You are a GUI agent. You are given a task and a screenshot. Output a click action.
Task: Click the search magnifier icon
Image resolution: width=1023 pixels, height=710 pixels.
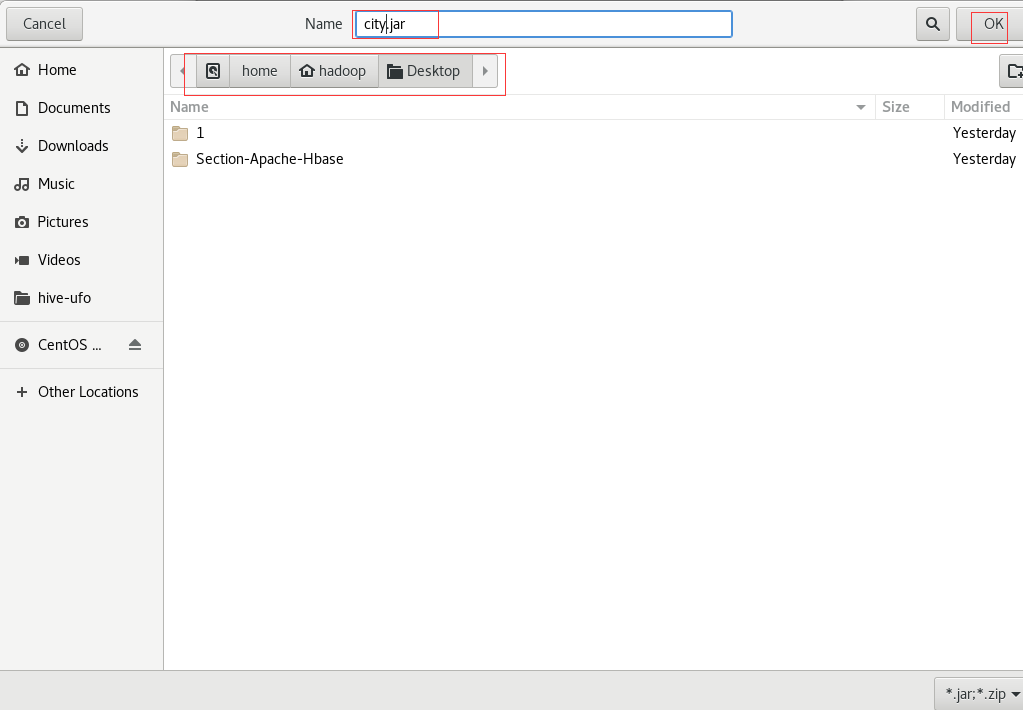(933, 24)
